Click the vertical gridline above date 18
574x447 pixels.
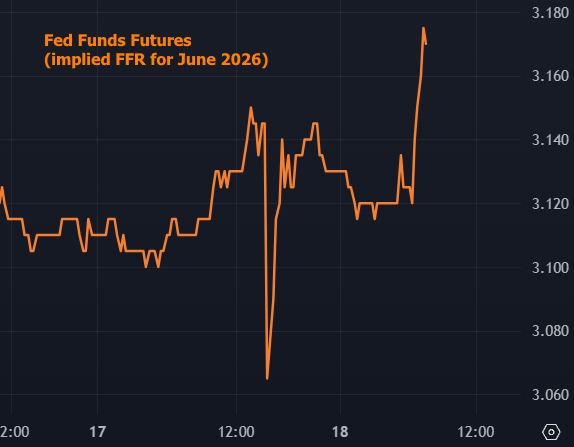(340, 207)
